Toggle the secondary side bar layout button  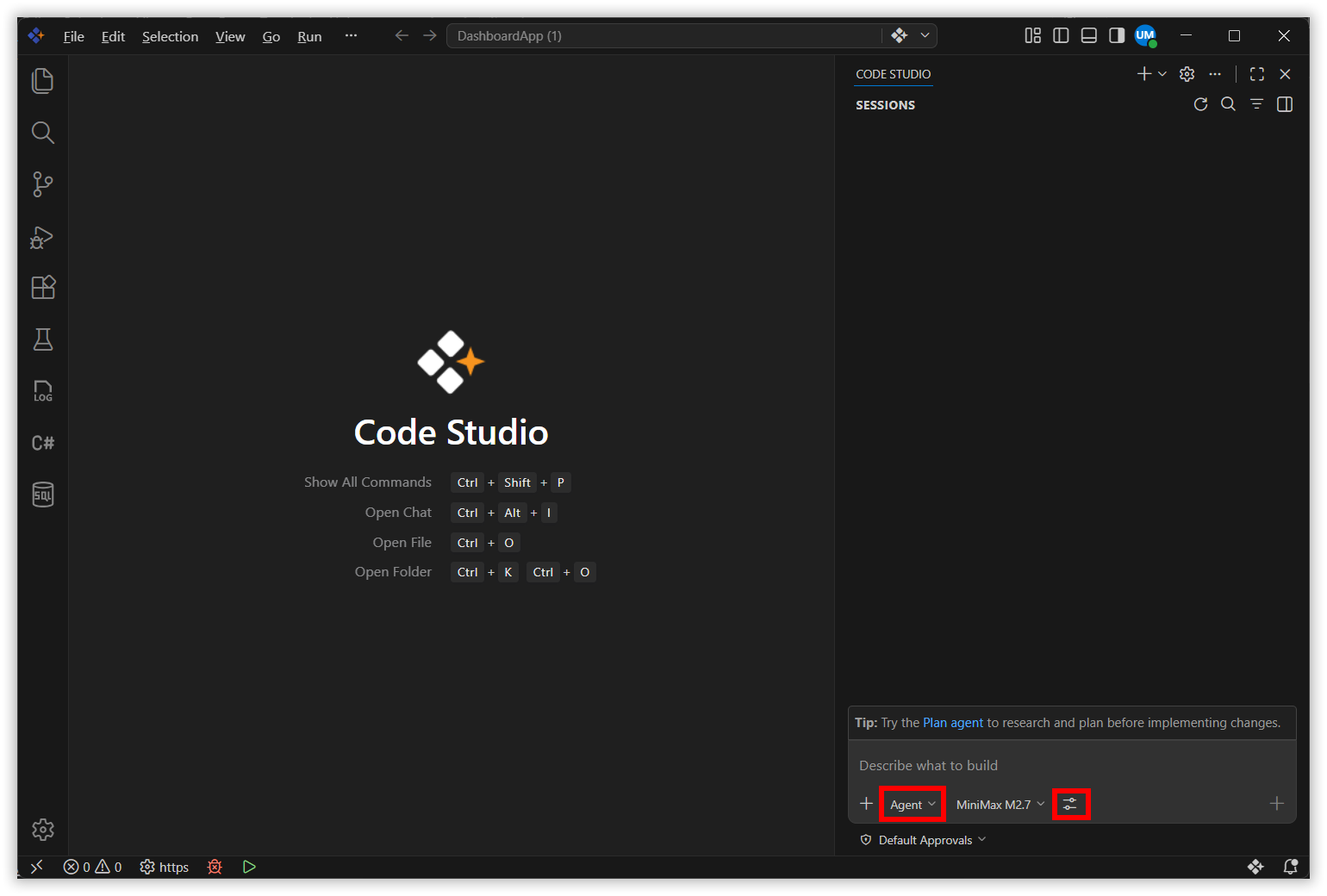[1117, 35]
